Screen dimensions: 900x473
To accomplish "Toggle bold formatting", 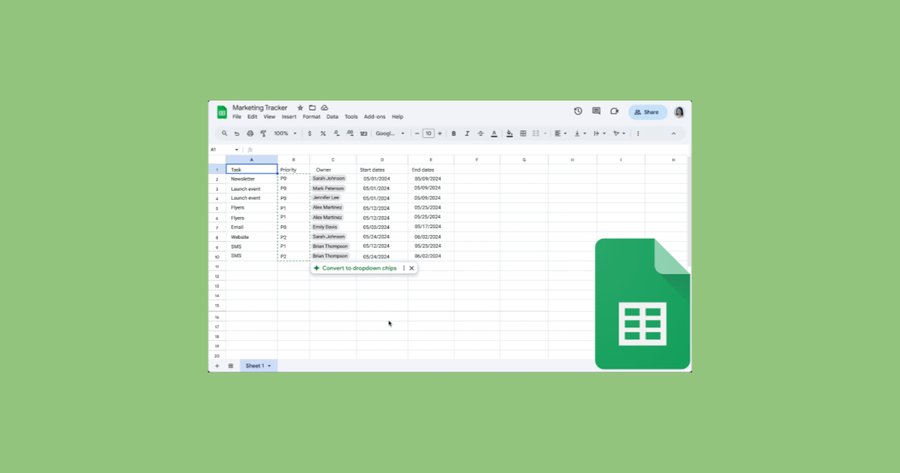I will pyautogui.click(x=453, y=134).
